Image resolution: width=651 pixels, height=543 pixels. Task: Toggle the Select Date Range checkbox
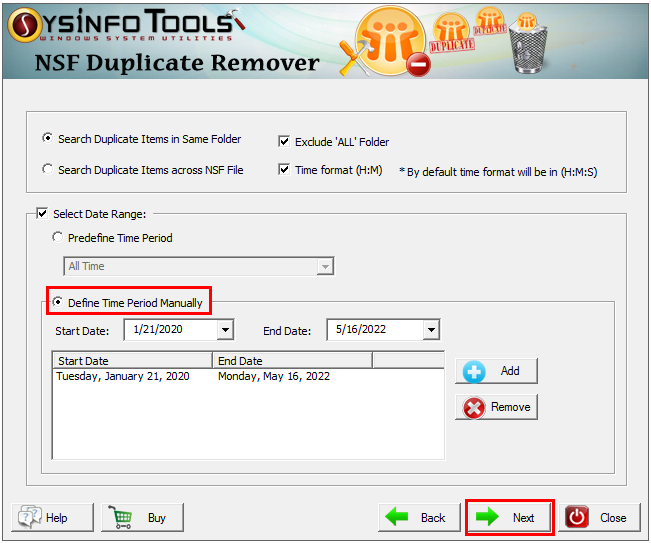[x=42, y=213]
